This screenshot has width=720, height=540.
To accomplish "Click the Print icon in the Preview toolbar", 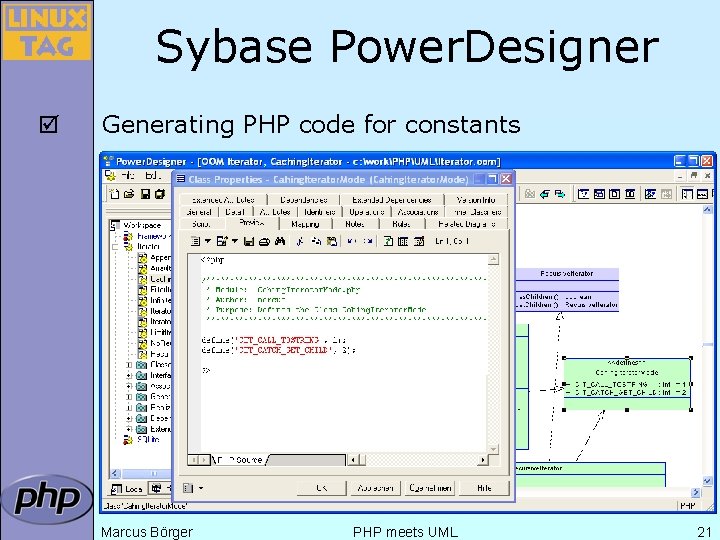I will click(x=264, y=242).
